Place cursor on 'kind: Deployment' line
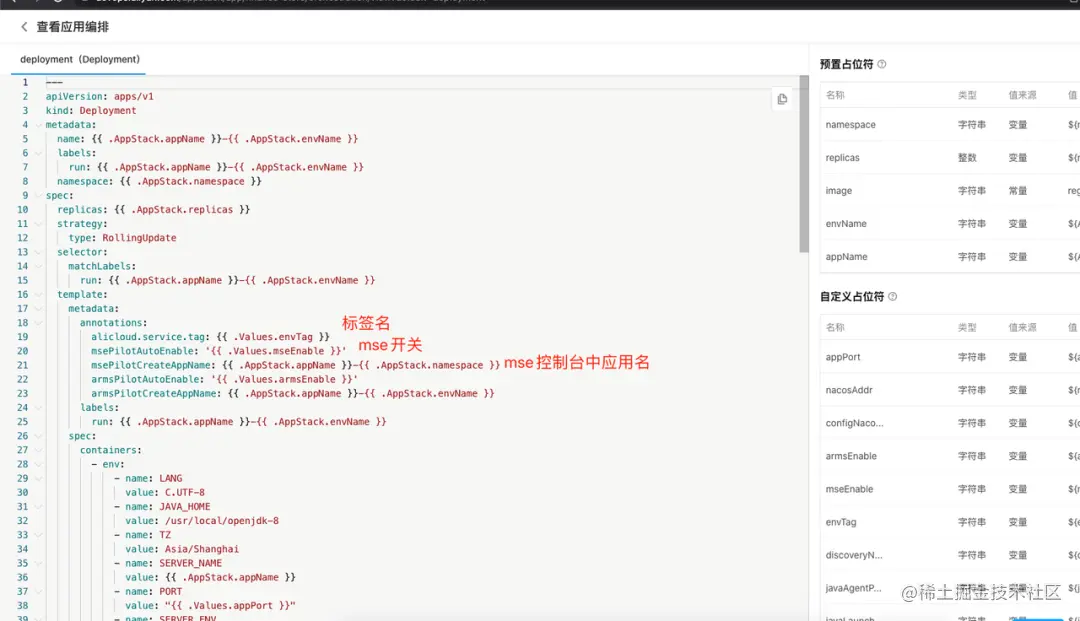The height and width of the screenshot is (621, 1080). (x=91, y=110)
